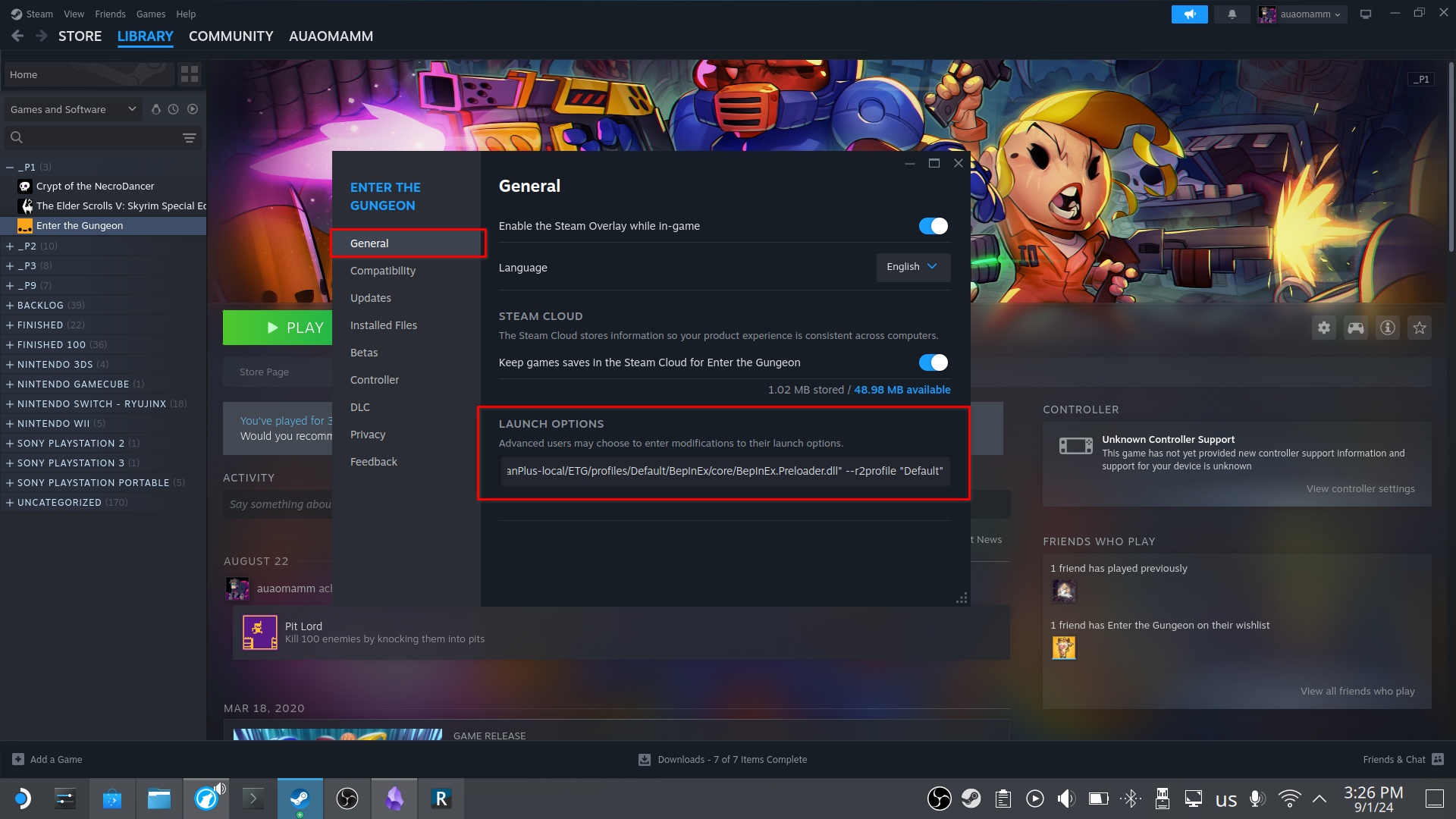Expand the NINTENDO 3DS collection
The height and width of the screenshot is (819, 1456).
coord(10,364)
